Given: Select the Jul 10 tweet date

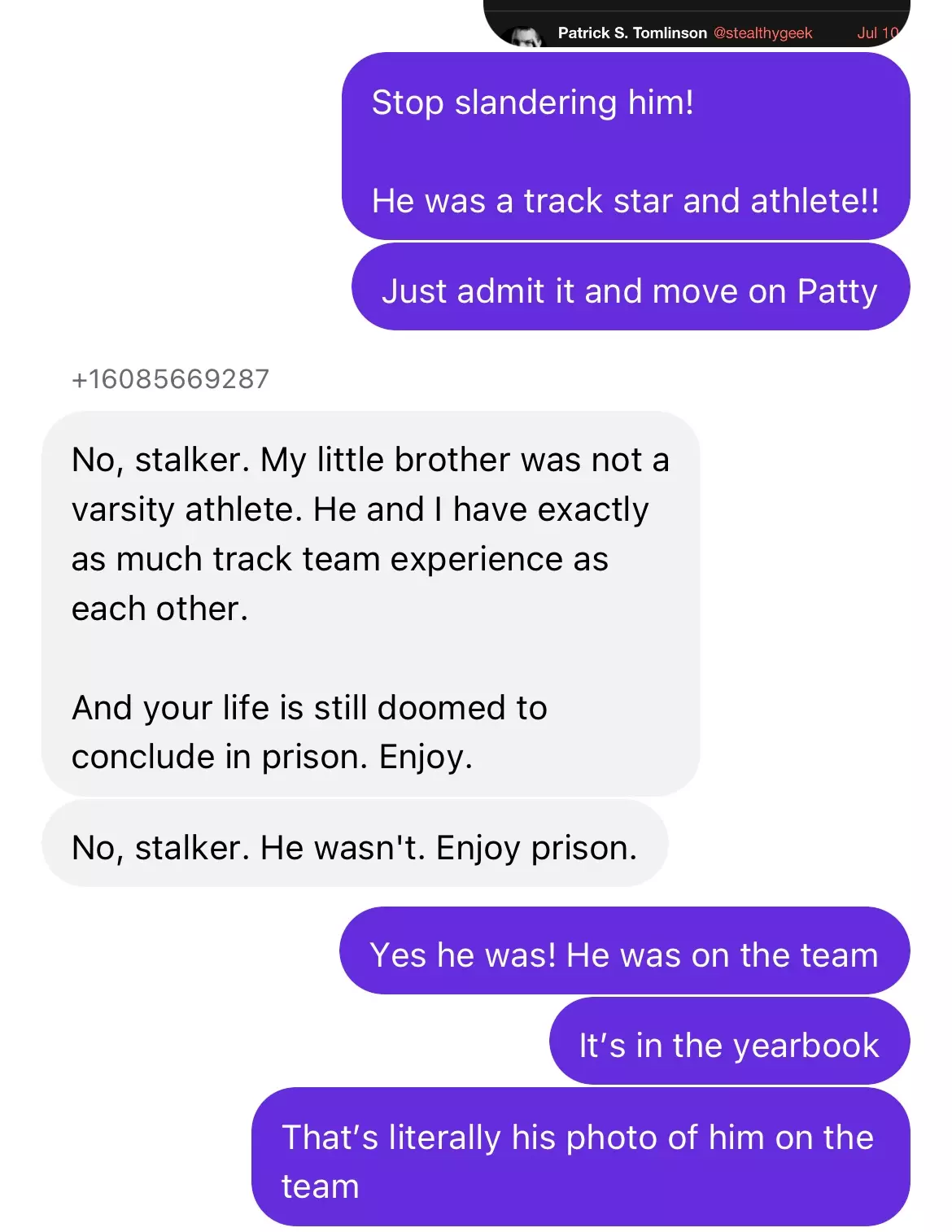Looking at the screenshot, I should 877,33.
